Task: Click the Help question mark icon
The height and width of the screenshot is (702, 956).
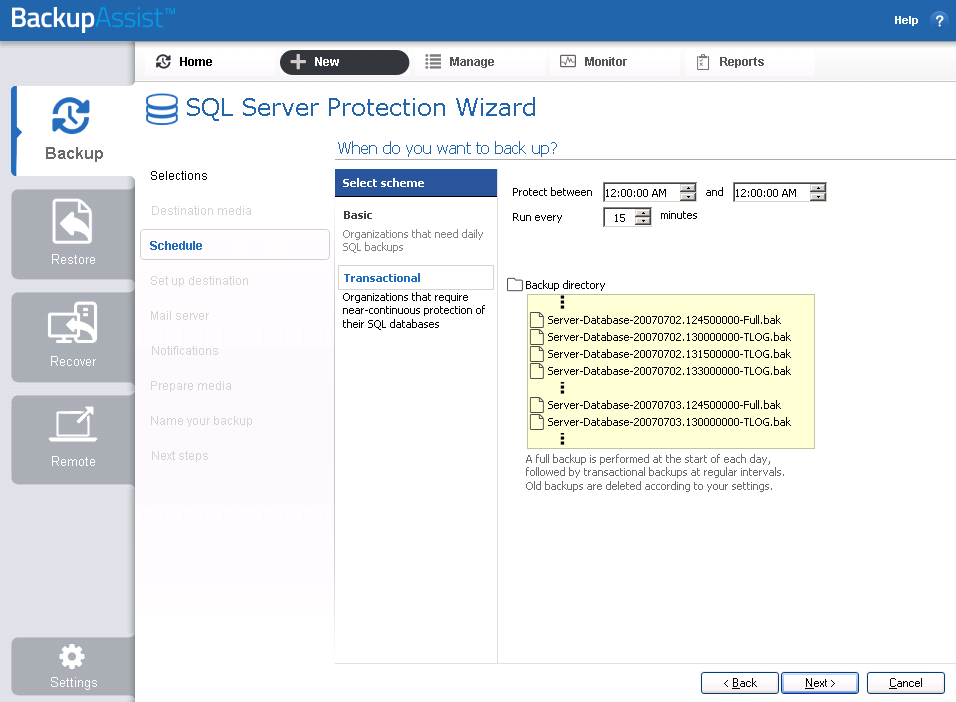Action: [939, 20]
